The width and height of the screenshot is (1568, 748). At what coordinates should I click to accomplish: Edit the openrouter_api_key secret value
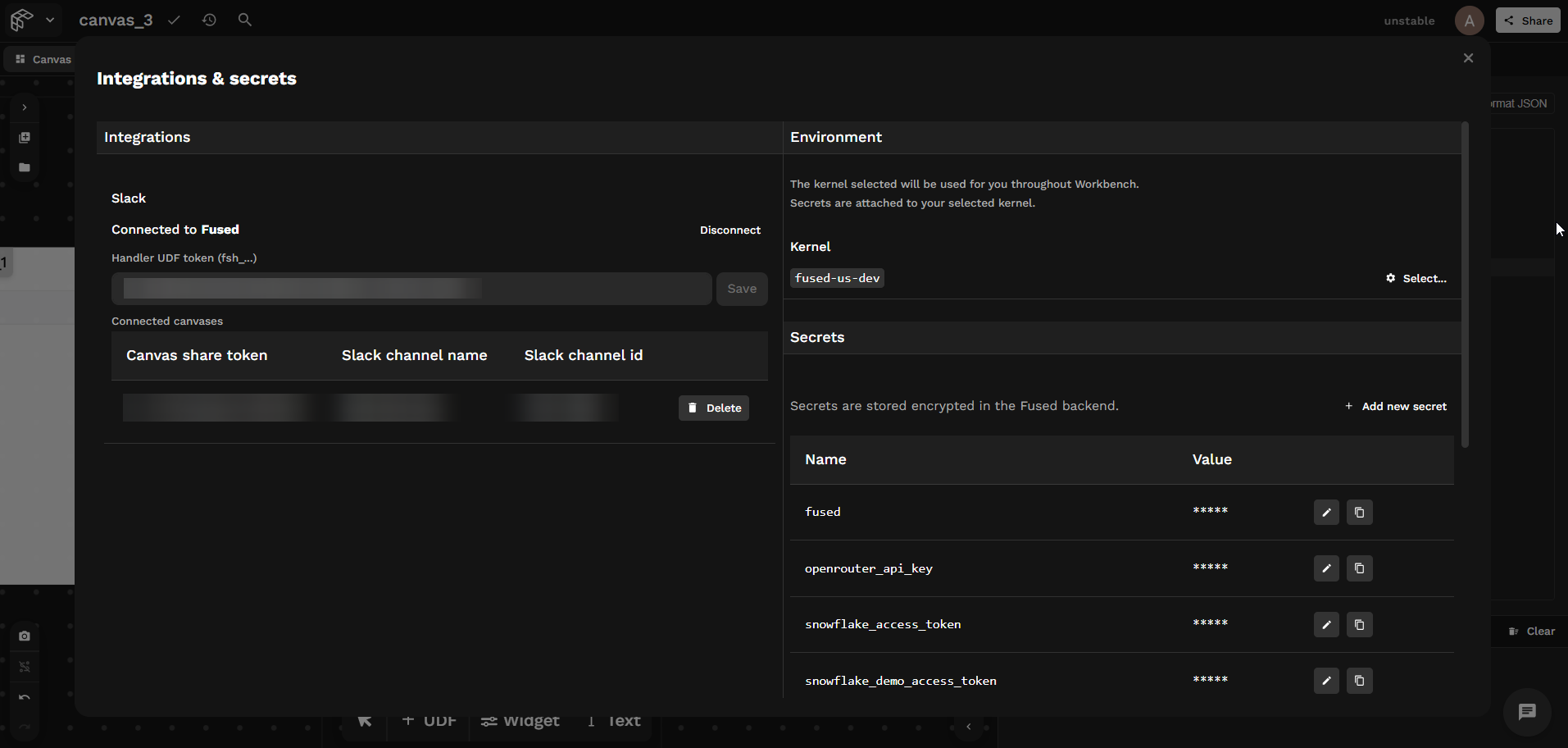click(1326, 568)
